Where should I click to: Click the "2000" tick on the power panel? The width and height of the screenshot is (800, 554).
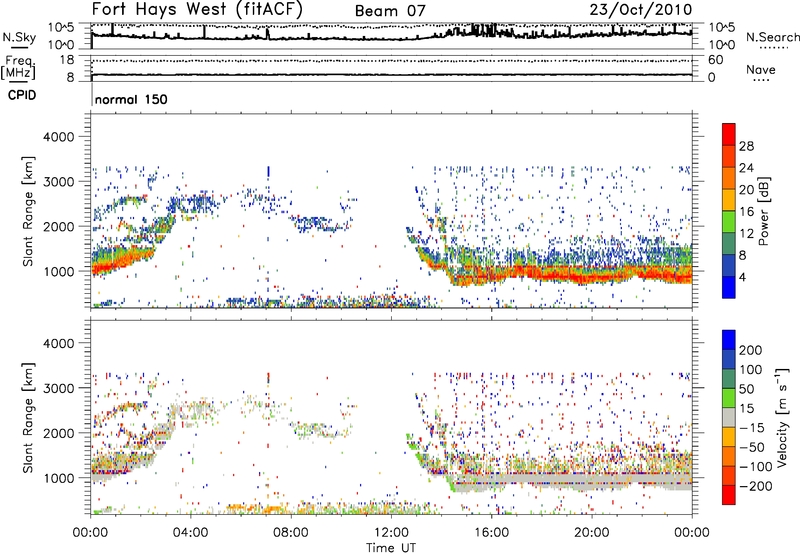(x=58, y=226)
